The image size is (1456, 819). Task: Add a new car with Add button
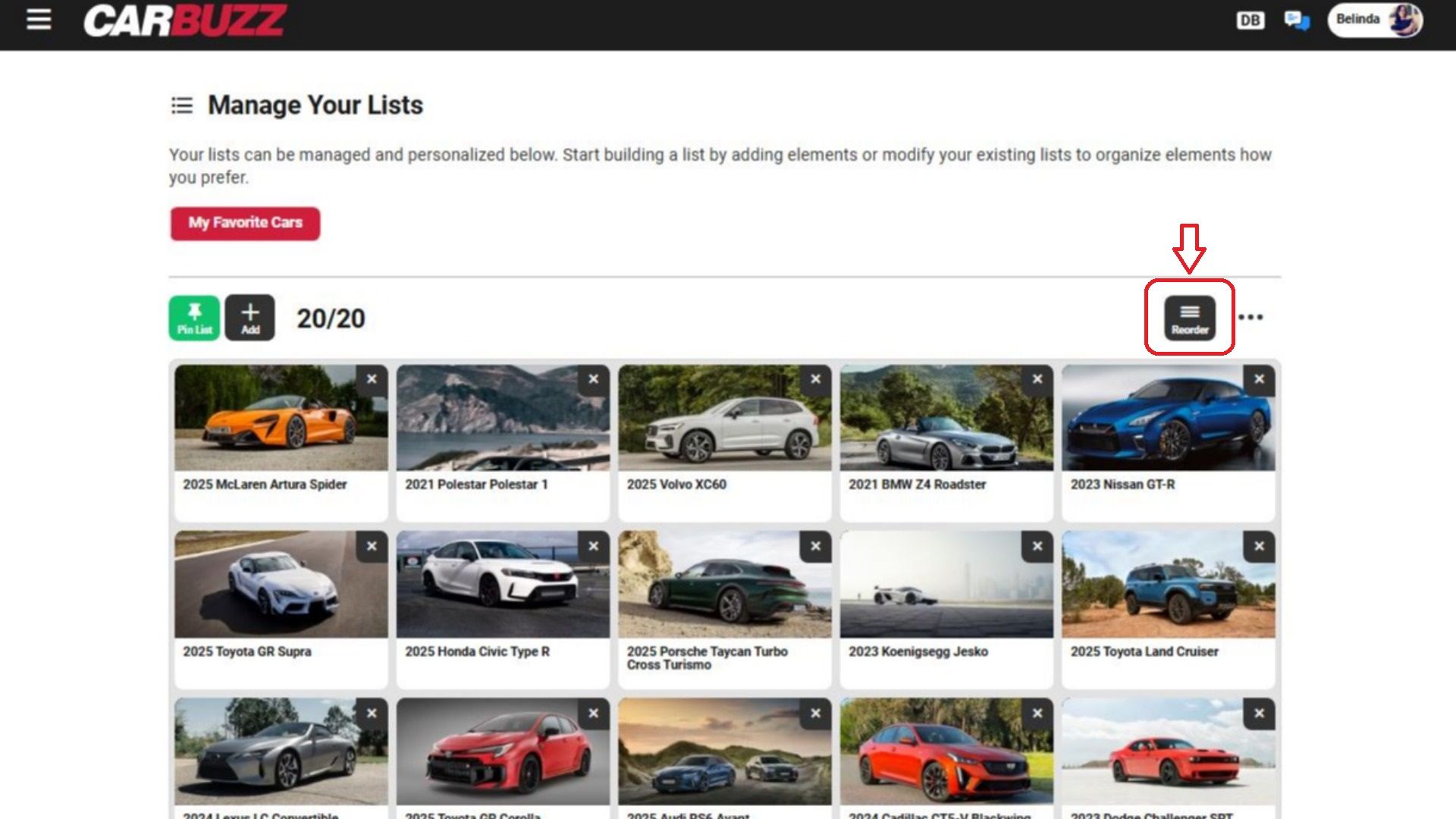point(250,318)
